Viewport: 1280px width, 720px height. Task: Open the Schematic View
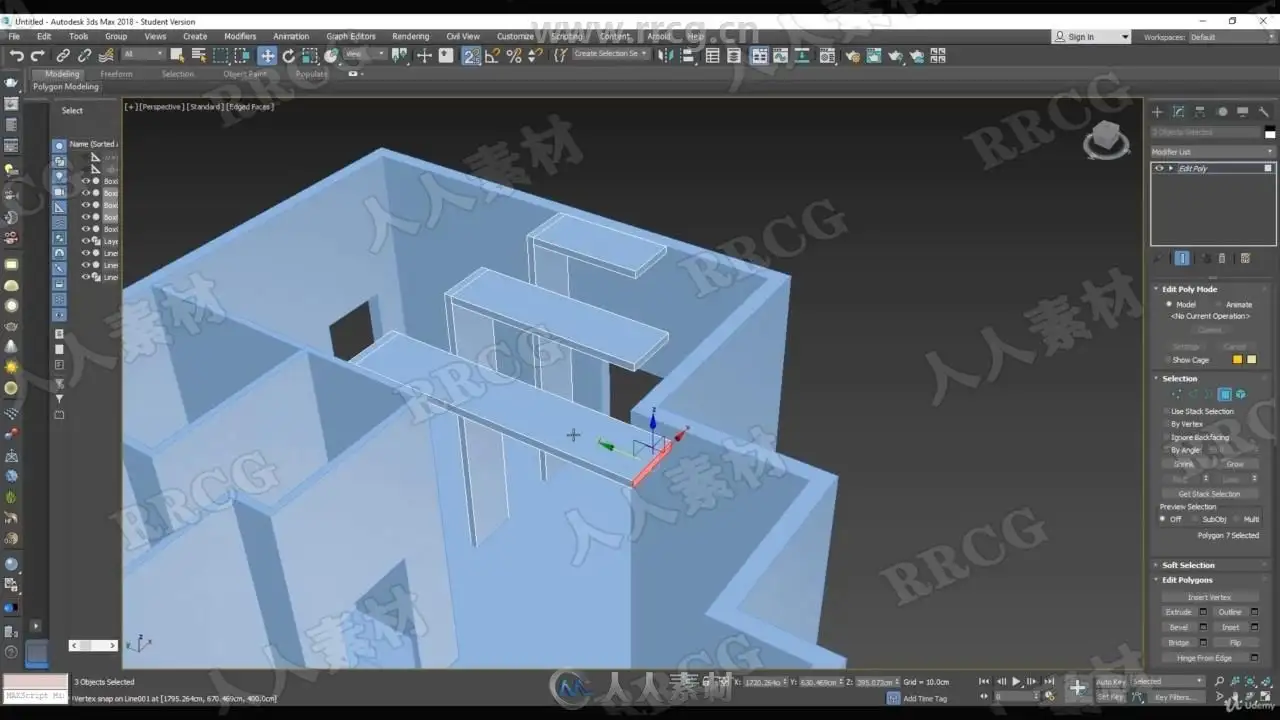pos(804,56)
